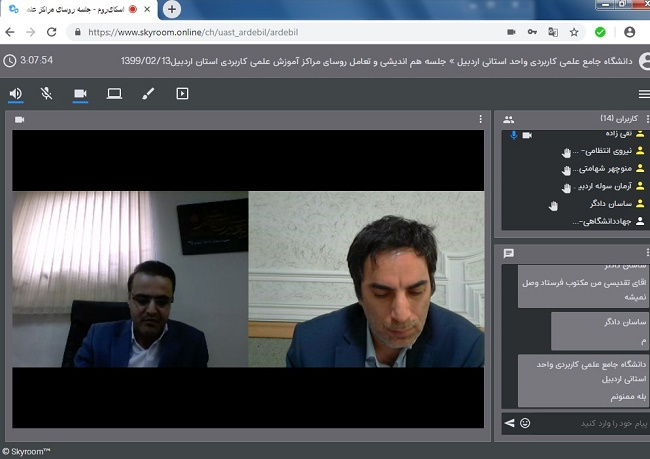The image size is (650, 459).
Task: Open the emoji picker in chat
Action: pyautogui.click(x=525, y=423)
